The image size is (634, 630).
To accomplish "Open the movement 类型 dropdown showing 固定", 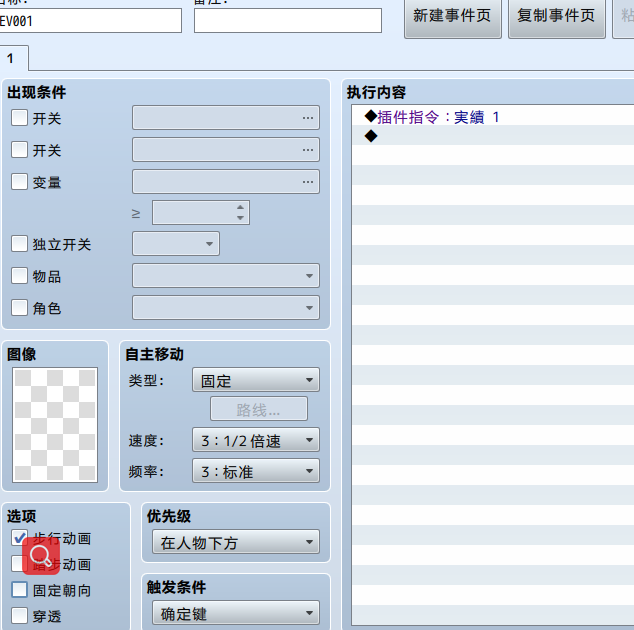I will (256, 380).
